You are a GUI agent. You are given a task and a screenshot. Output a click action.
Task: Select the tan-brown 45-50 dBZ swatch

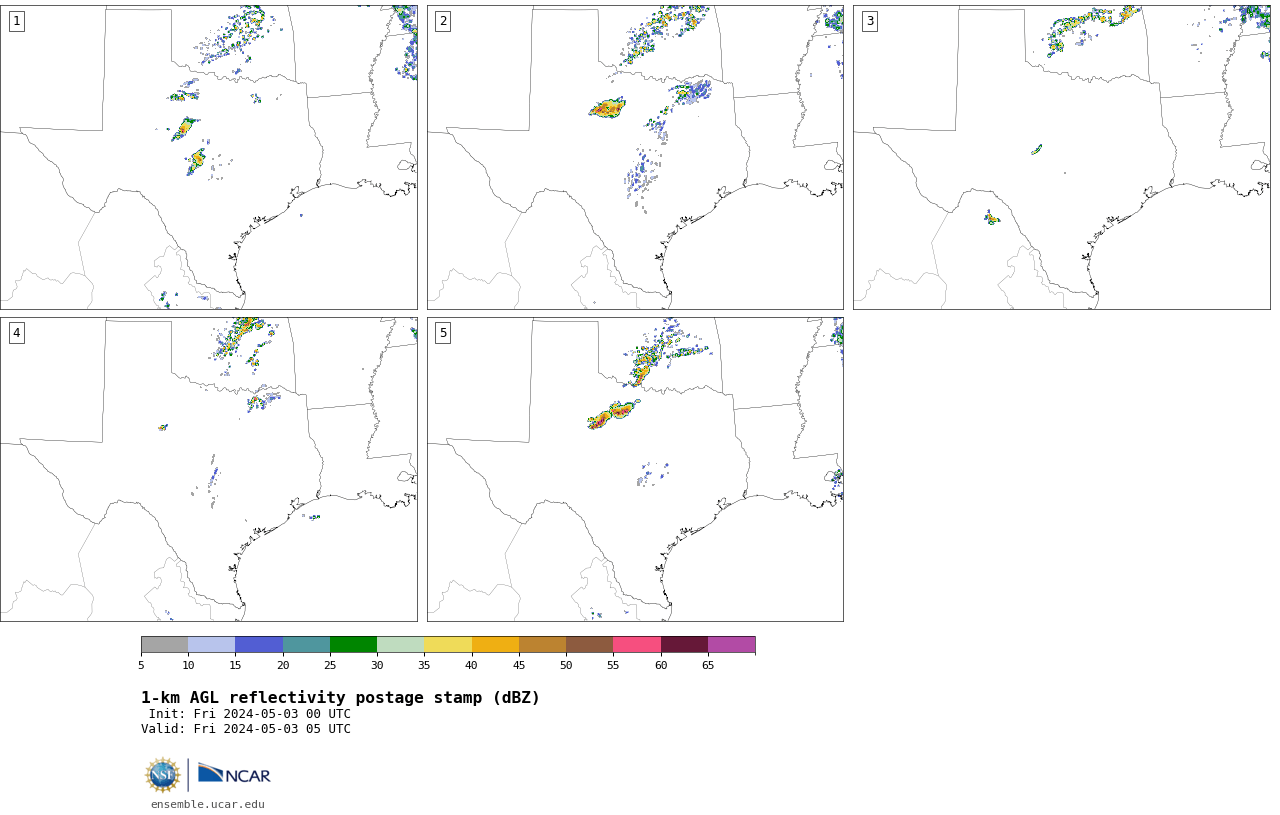tap(542, 644)
